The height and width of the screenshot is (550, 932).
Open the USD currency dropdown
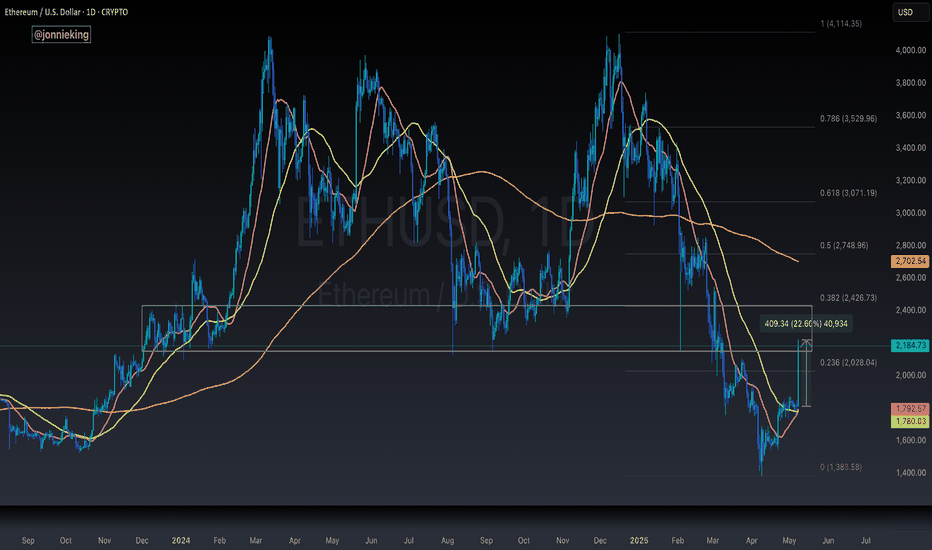point(909,12)
